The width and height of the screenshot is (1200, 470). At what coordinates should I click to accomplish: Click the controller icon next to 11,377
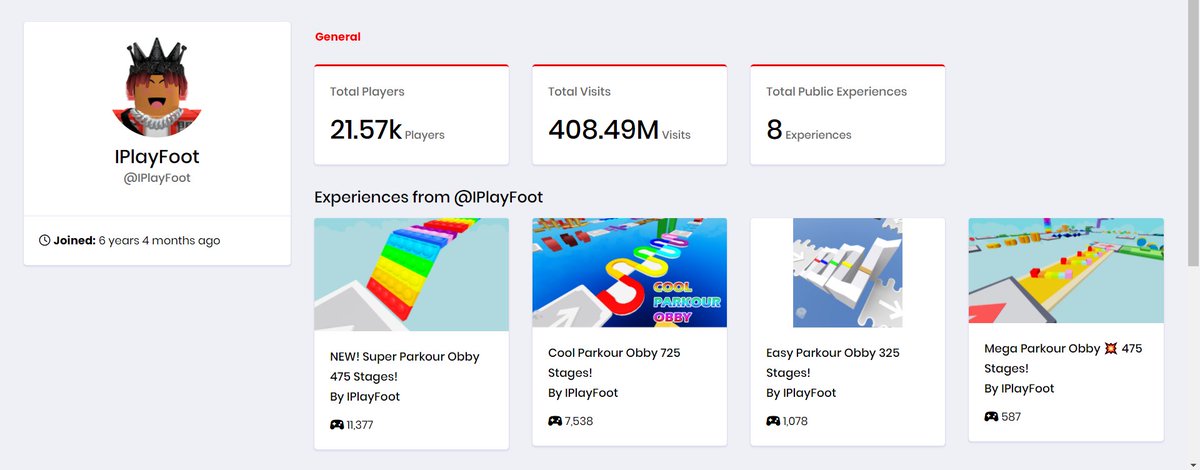click(x=336, y=425)
